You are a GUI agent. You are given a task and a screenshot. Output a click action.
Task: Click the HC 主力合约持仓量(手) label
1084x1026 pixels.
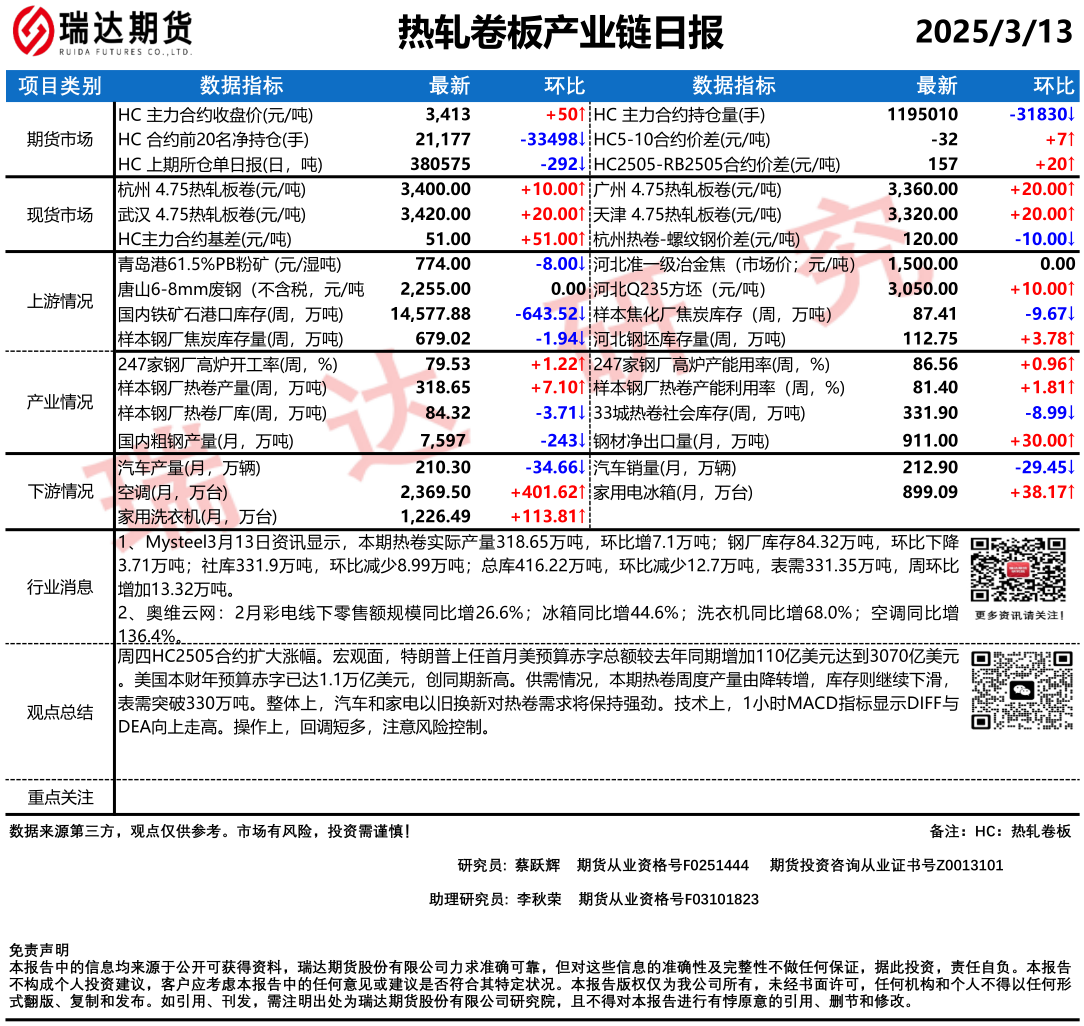679,115
